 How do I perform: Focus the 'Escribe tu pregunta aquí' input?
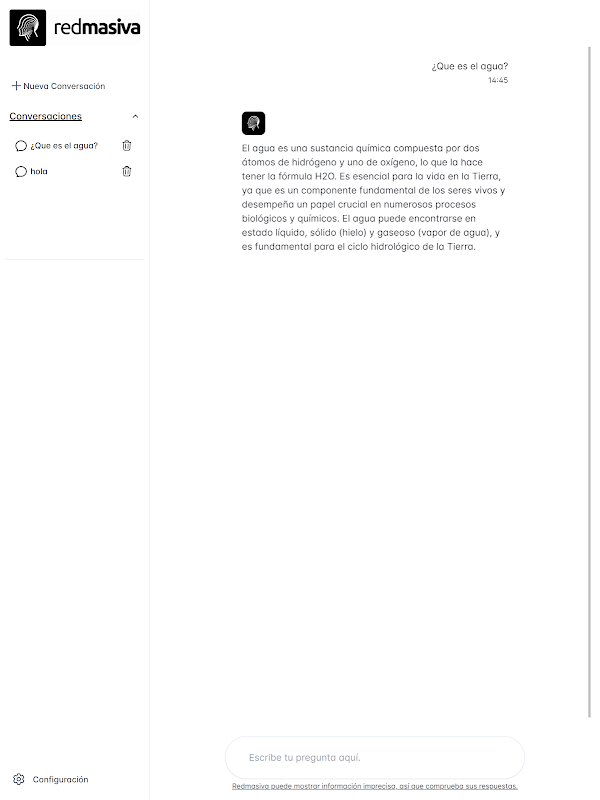click(375, 757)
